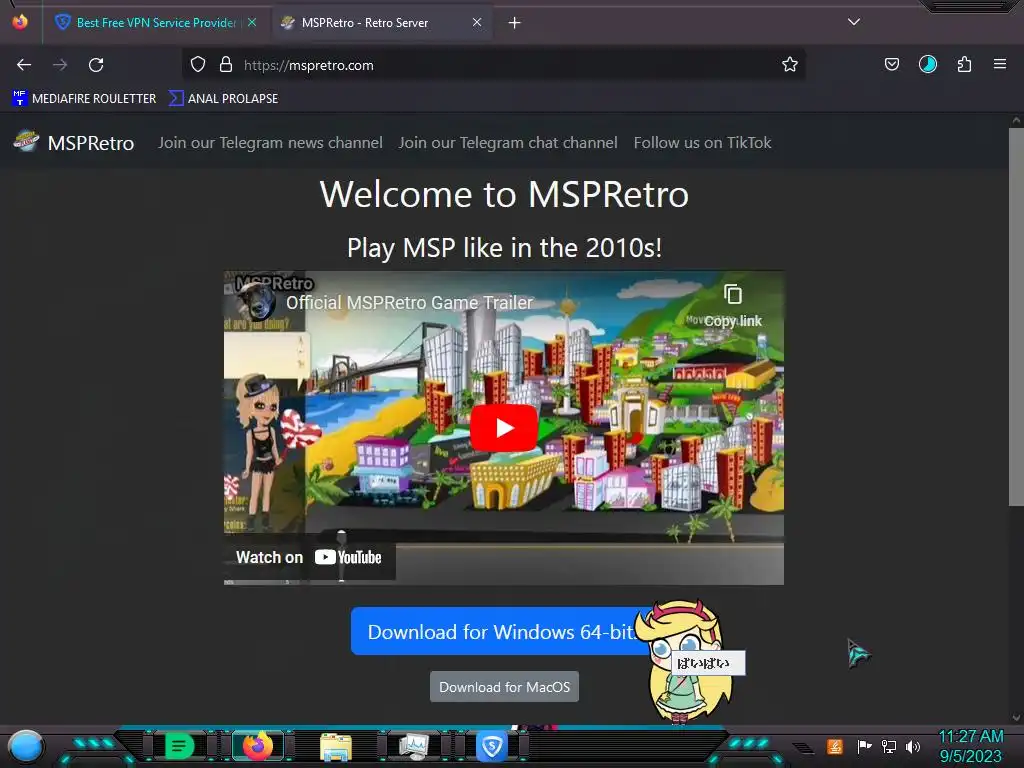Open the volume speaker tray icon

(x=912, y=746)
